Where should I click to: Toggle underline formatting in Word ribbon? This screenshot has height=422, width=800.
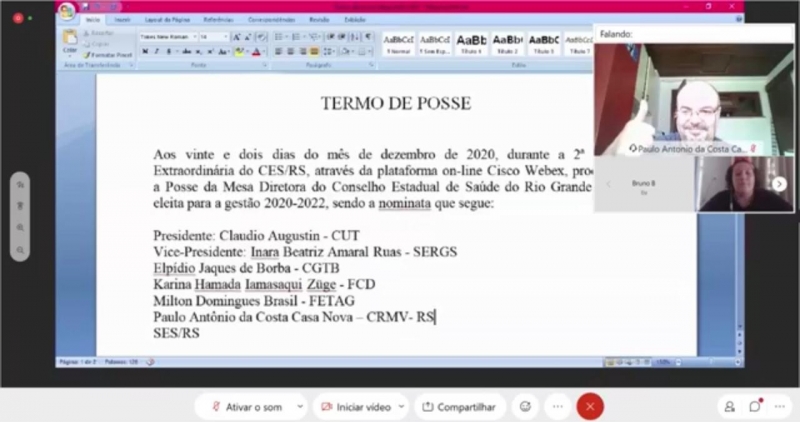tap(168, 52)
